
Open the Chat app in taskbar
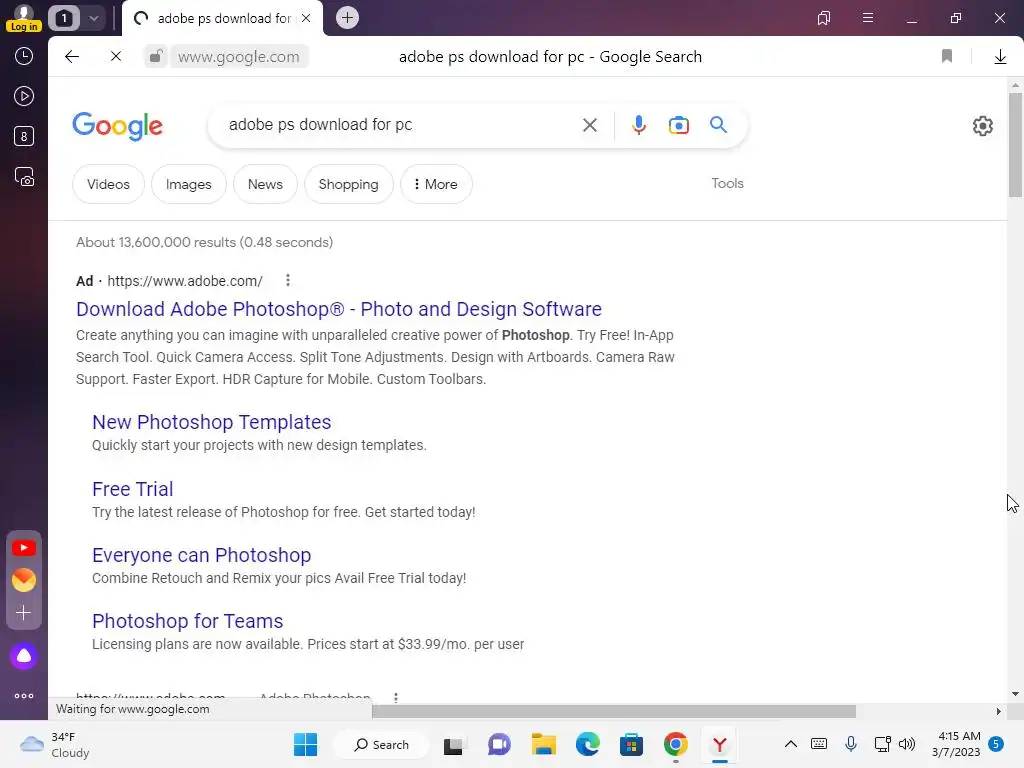[x=499, y=744]
